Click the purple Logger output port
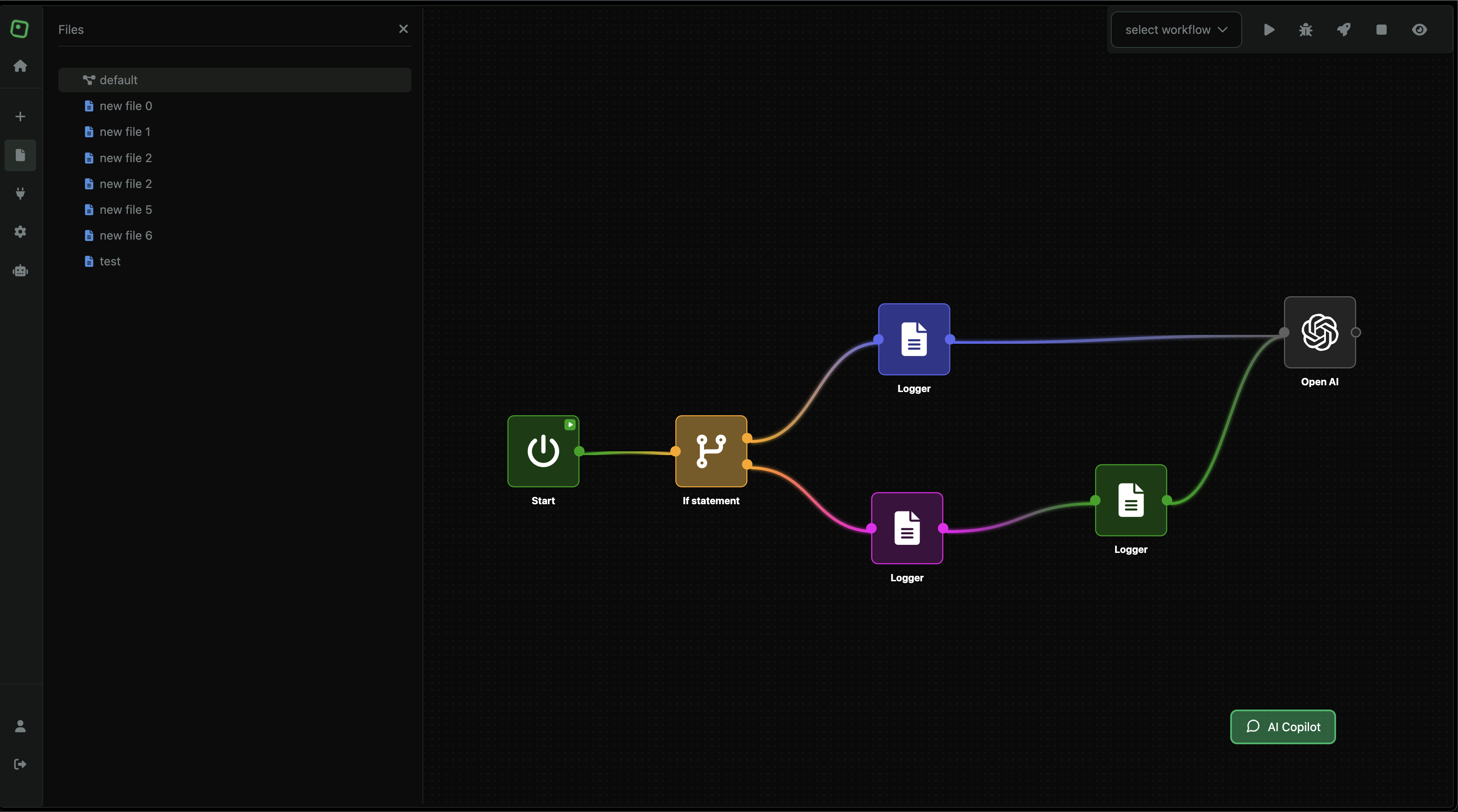This screenshot has width=1458, height=812. tap(943, 528)
